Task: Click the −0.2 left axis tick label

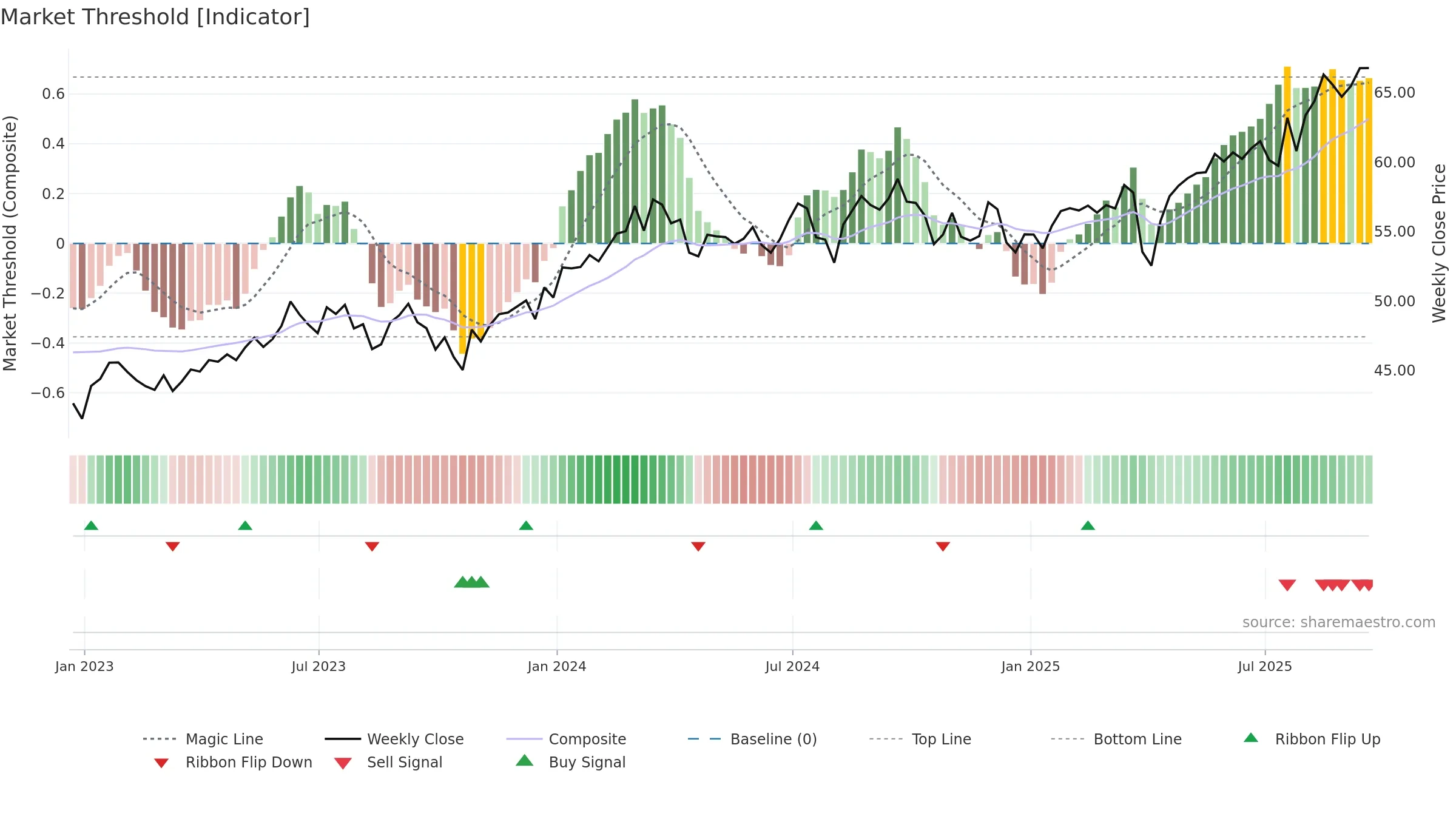Action: click(48, 294)
